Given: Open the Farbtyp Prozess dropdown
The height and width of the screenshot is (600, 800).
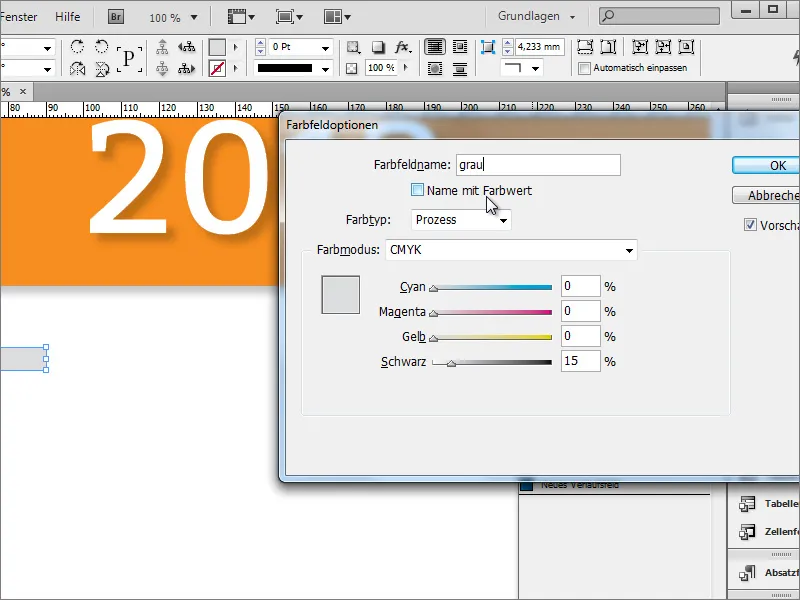Looking at the screenshot, I should click(x=461, y=220).
